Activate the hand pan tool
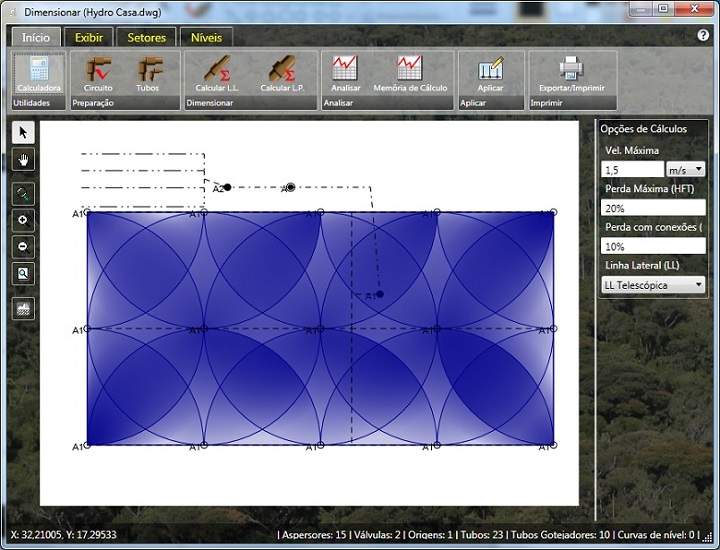This screenshot has height=550, width=720. click(x=24, y=159)
